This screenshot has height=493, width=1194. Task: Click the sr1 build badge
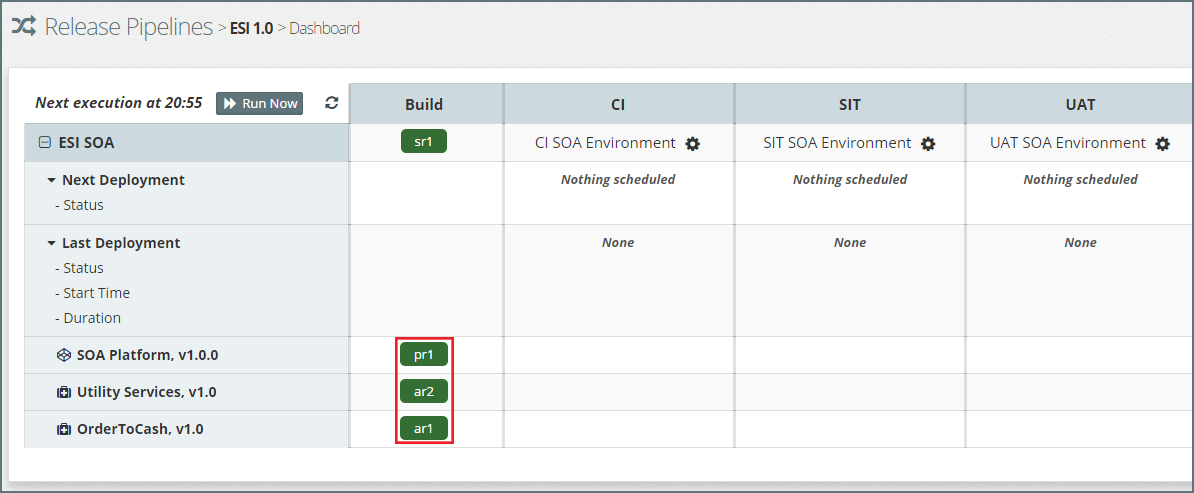tap(424, 141)
